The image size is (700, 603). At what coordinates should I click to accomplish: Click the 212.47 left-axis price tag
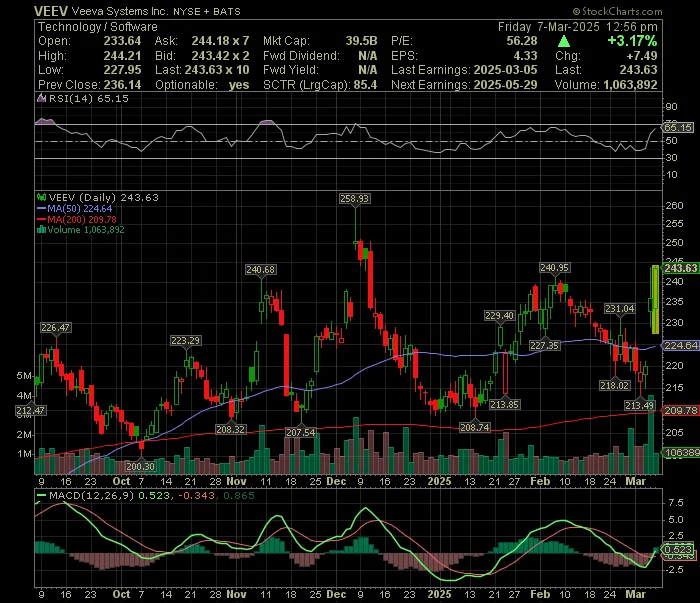coord(30,411)
